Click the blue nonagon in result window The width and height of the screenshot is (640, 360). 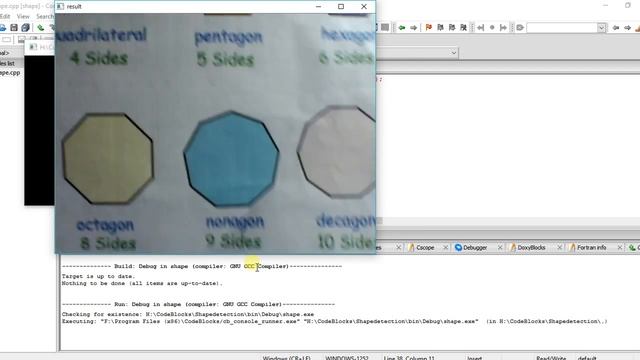point(231,158)
